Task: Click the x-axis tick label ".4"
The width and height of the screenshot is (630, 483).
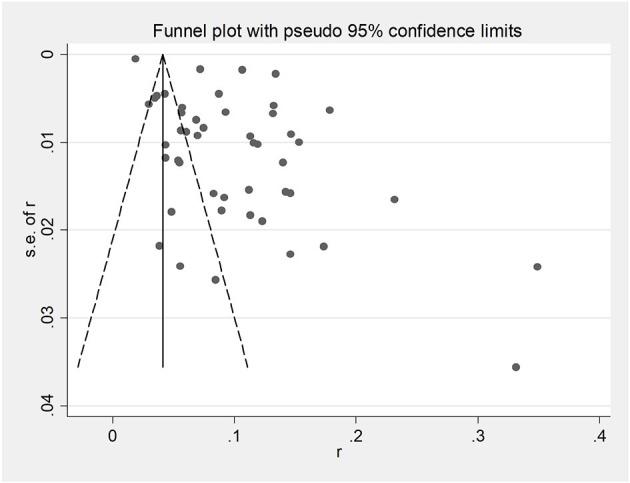Action: coord(598,437)
